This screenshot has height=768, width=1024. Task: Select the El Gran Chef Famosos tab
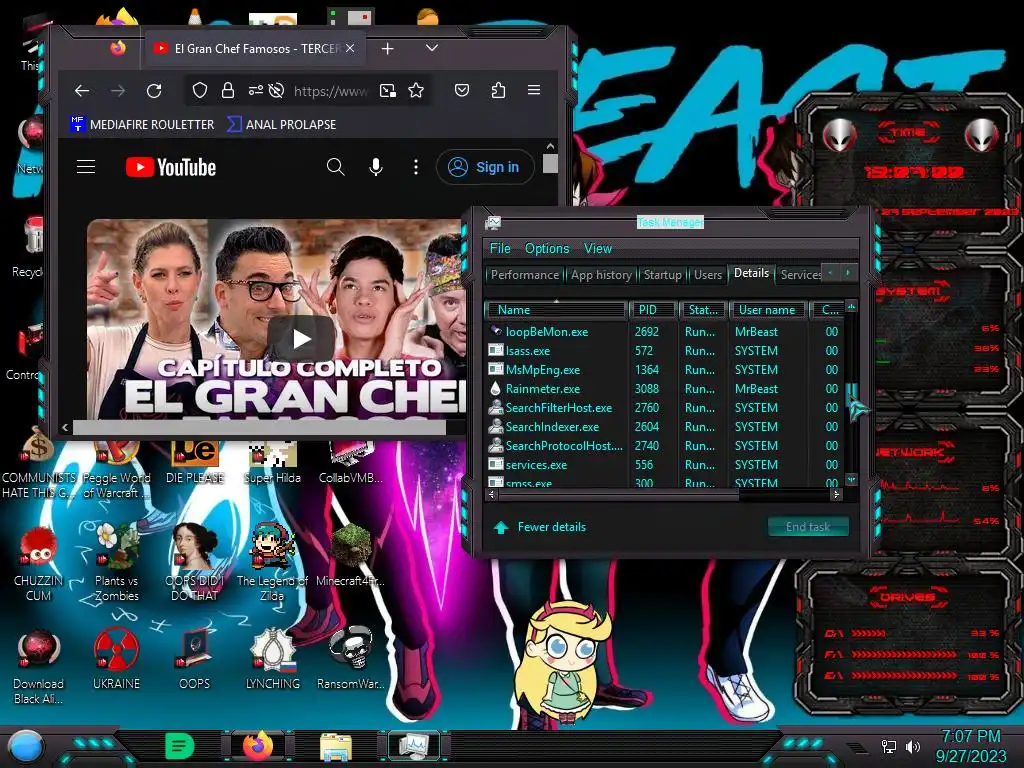pyautogui.click(x=255, y=48)
